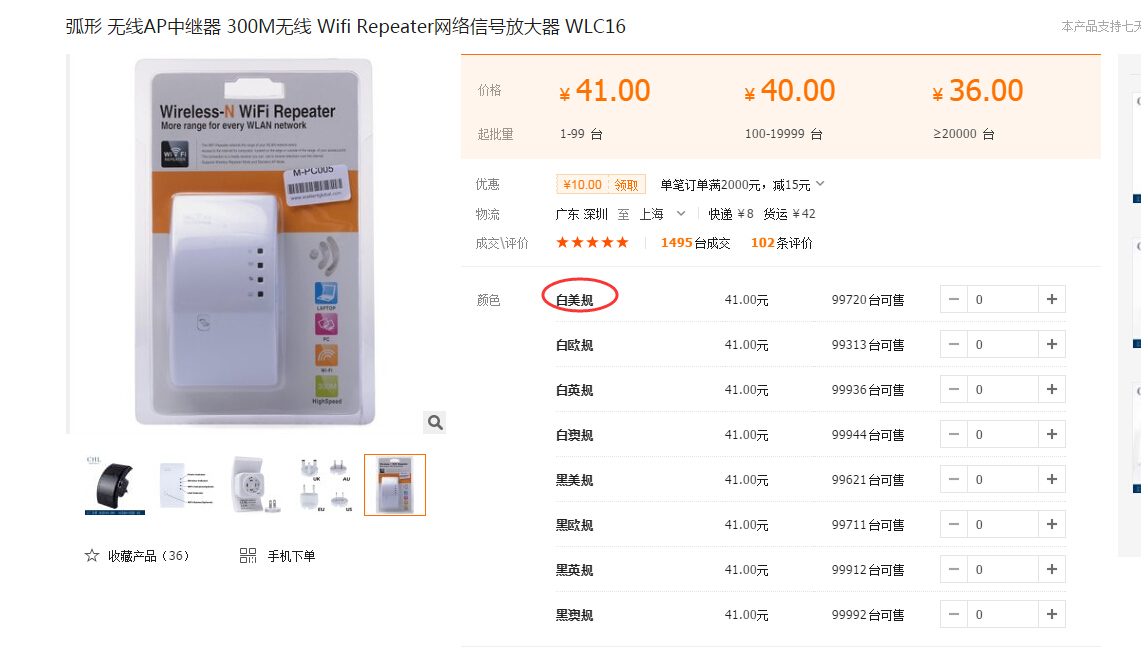Select the black repeater thumbnail
The width and height of the screenshot is (1141, 656).
(115, 485)
